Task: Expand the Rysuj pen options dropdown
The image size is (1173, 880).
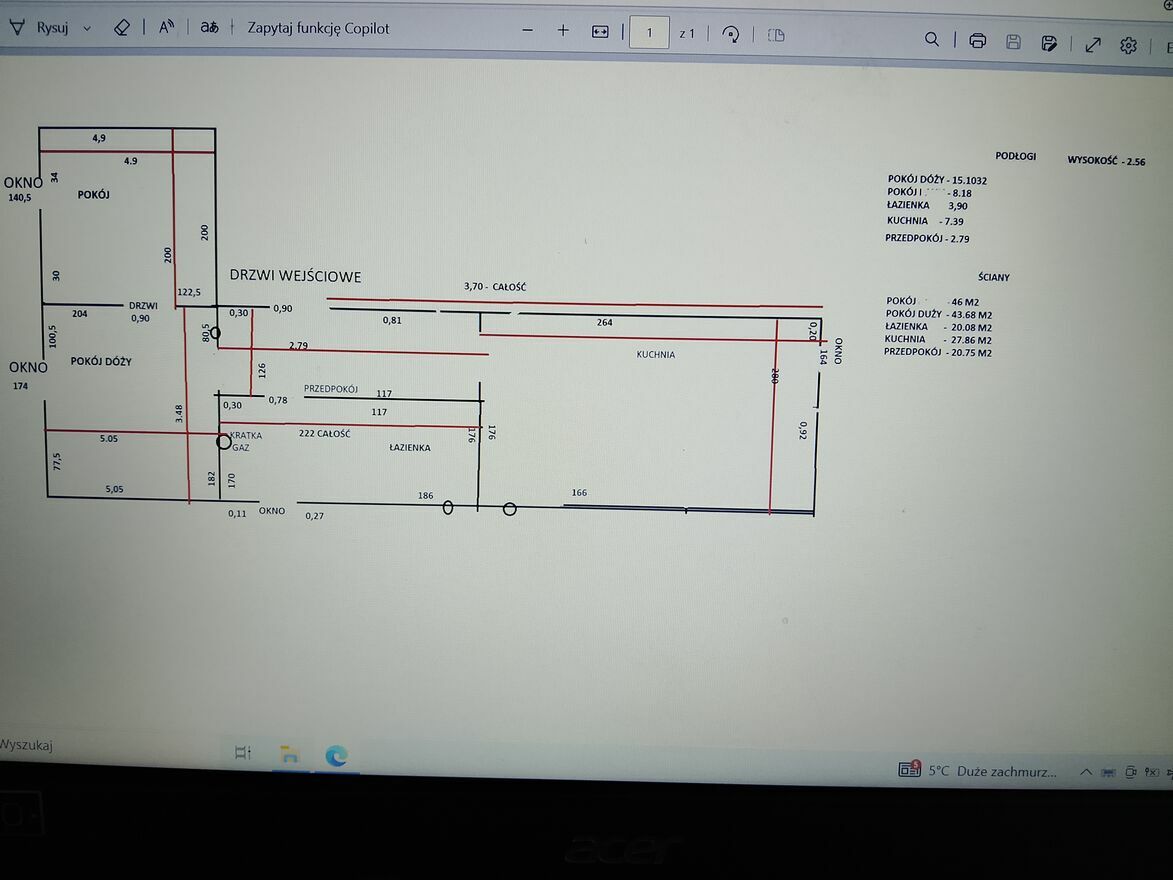Action: tap(87, 29)
